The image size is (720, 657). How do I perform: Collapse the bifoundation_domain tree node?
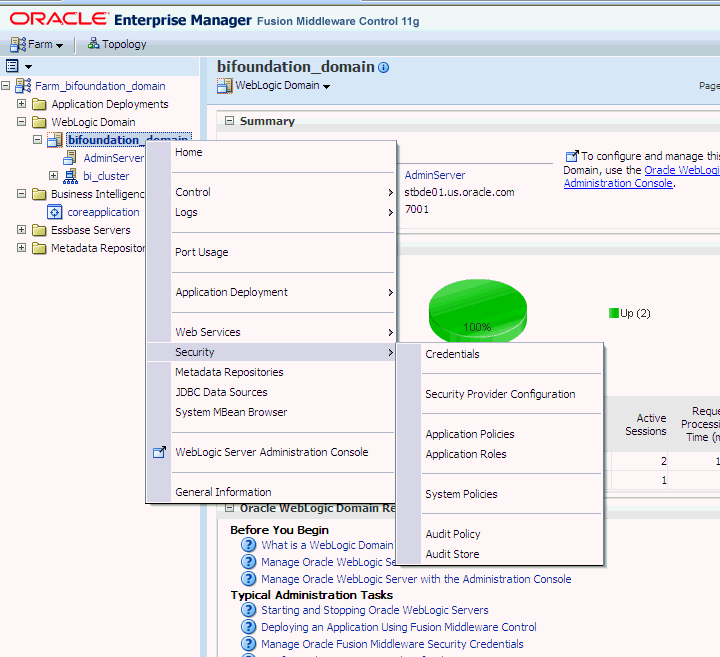point(38,140)
